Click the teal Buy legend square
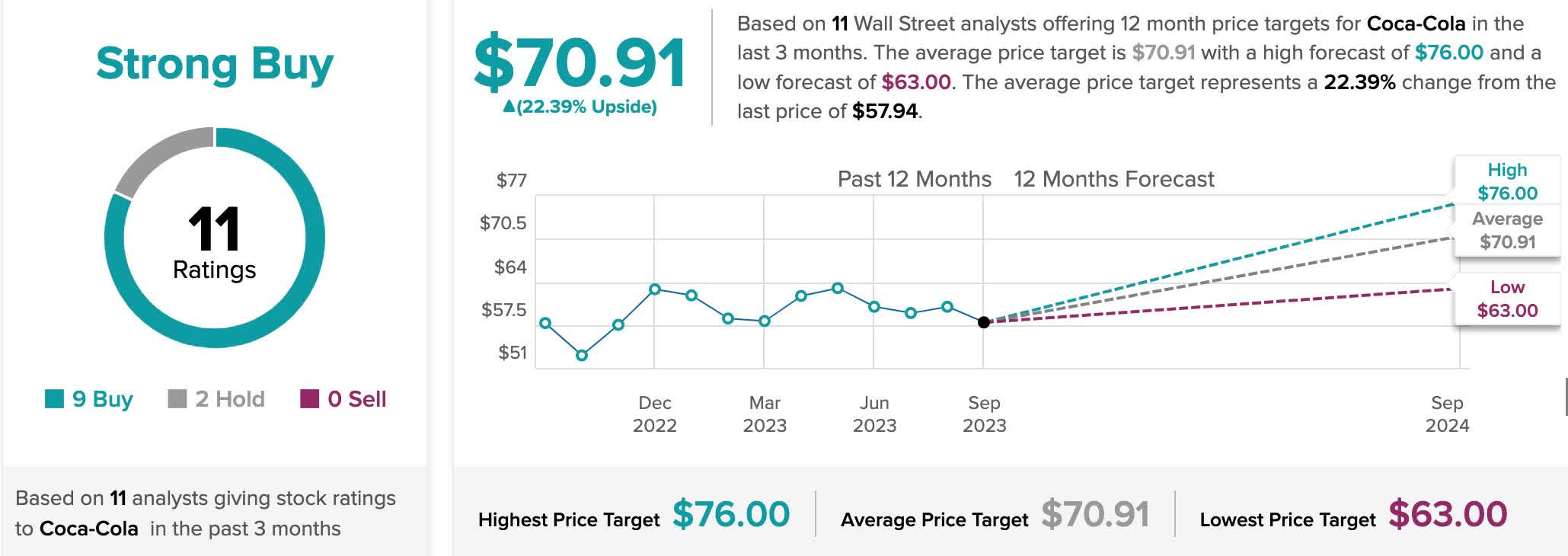1568x556 pixels. pyautogui.click(x=54, y=398)
